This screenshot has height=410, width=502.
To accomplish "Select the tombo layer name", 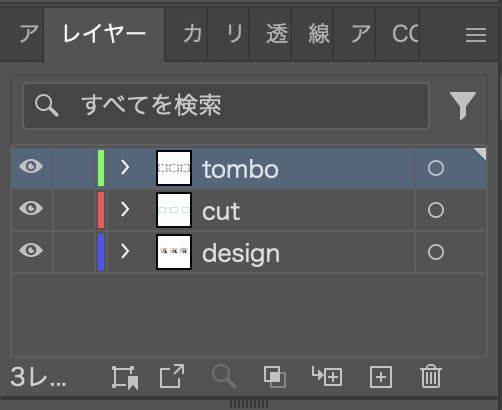I will (x=240, y=169).
